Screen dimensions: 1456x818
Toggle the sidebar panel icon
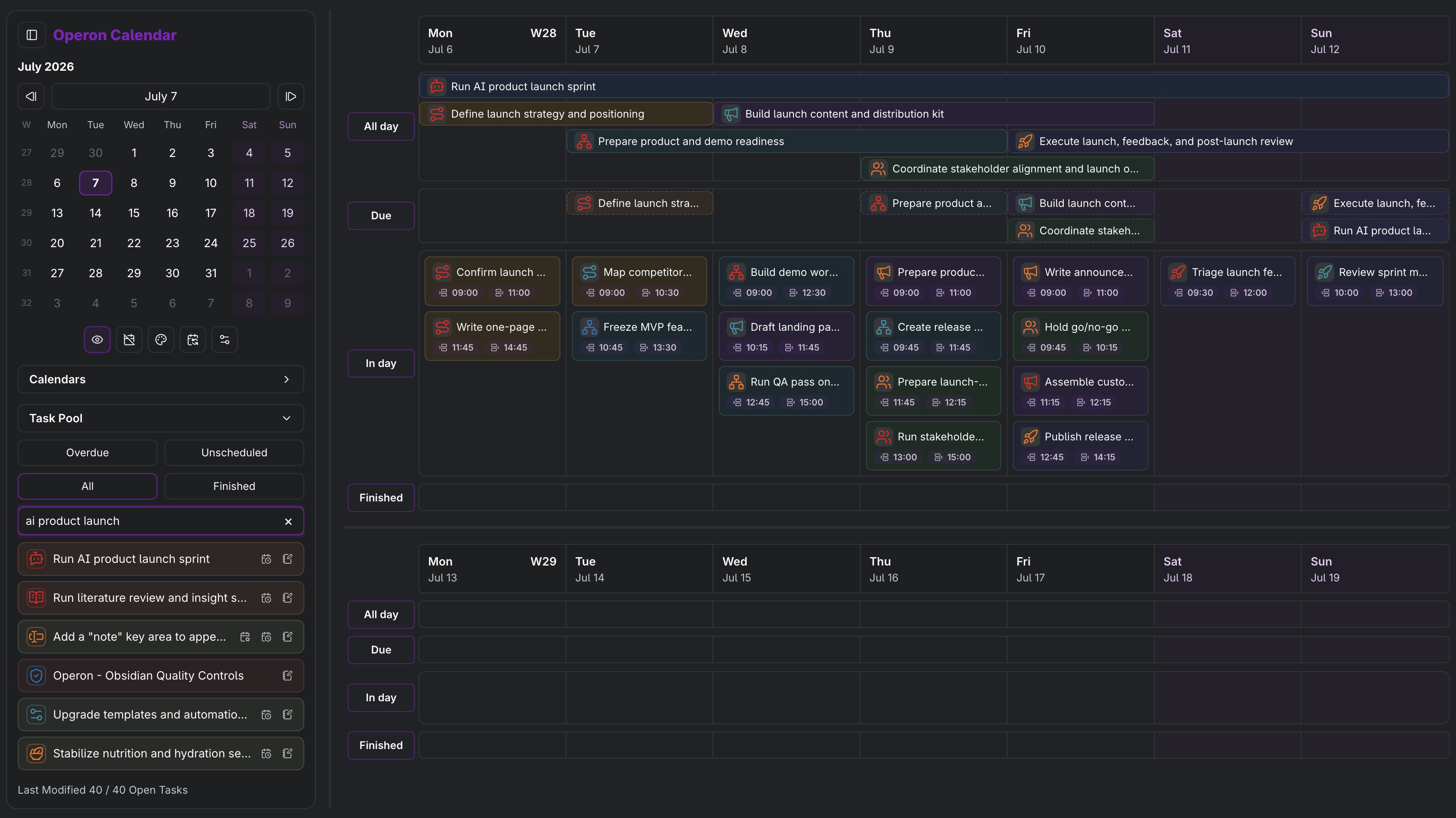[32, 35]
